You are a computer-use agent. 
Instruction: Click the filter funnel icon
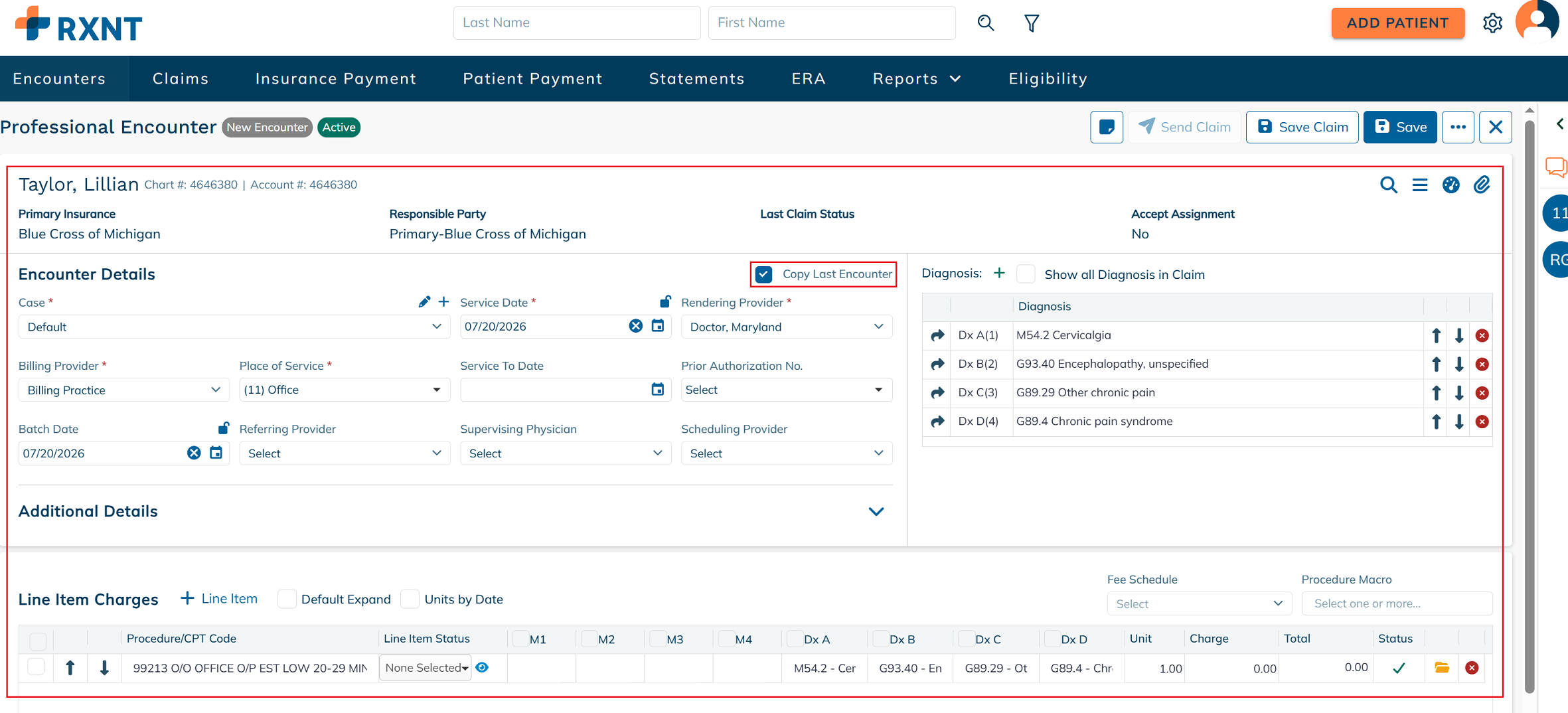coord(1032,23)
